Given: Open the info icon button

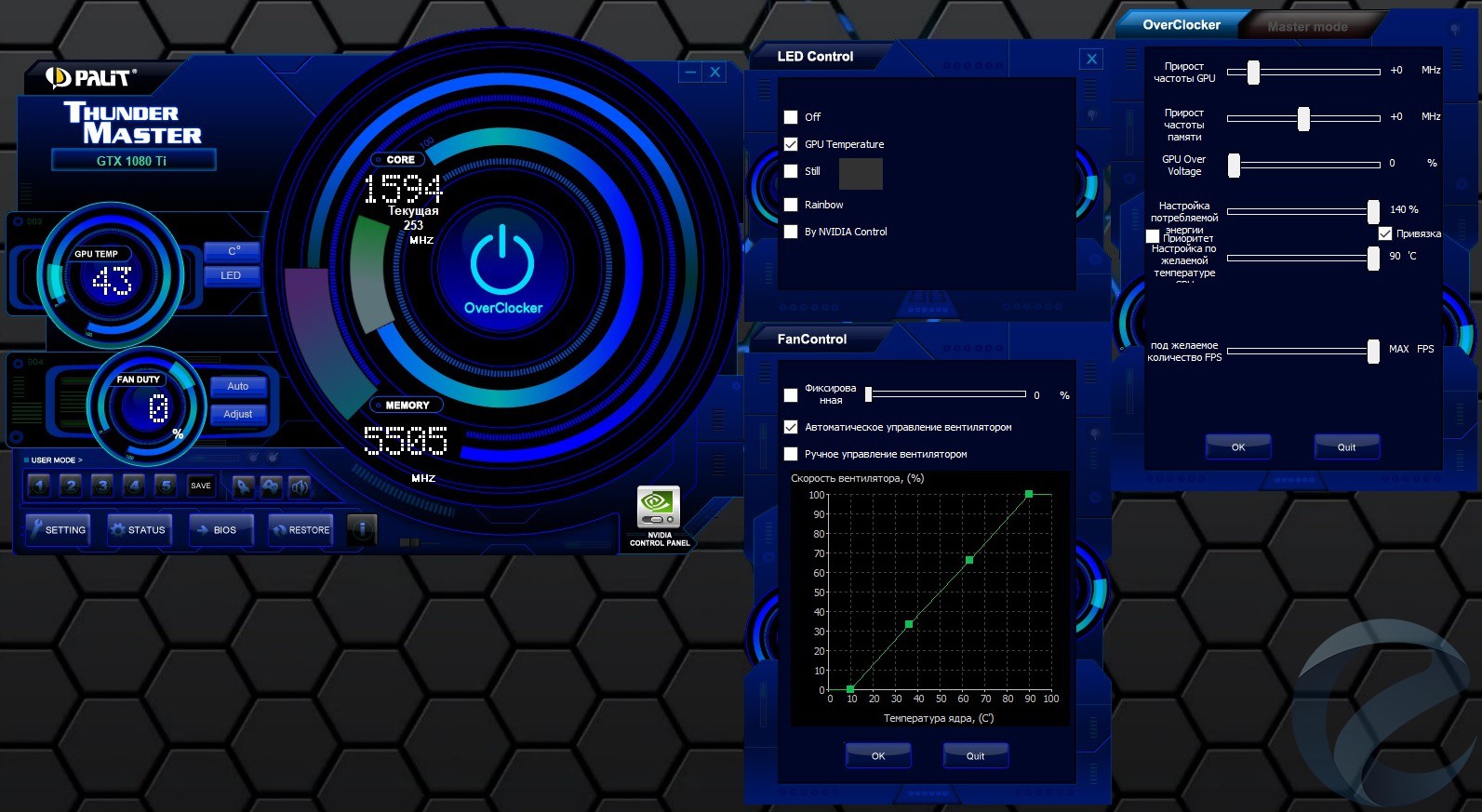Looking at the screenshot, I should coord(362,529).
